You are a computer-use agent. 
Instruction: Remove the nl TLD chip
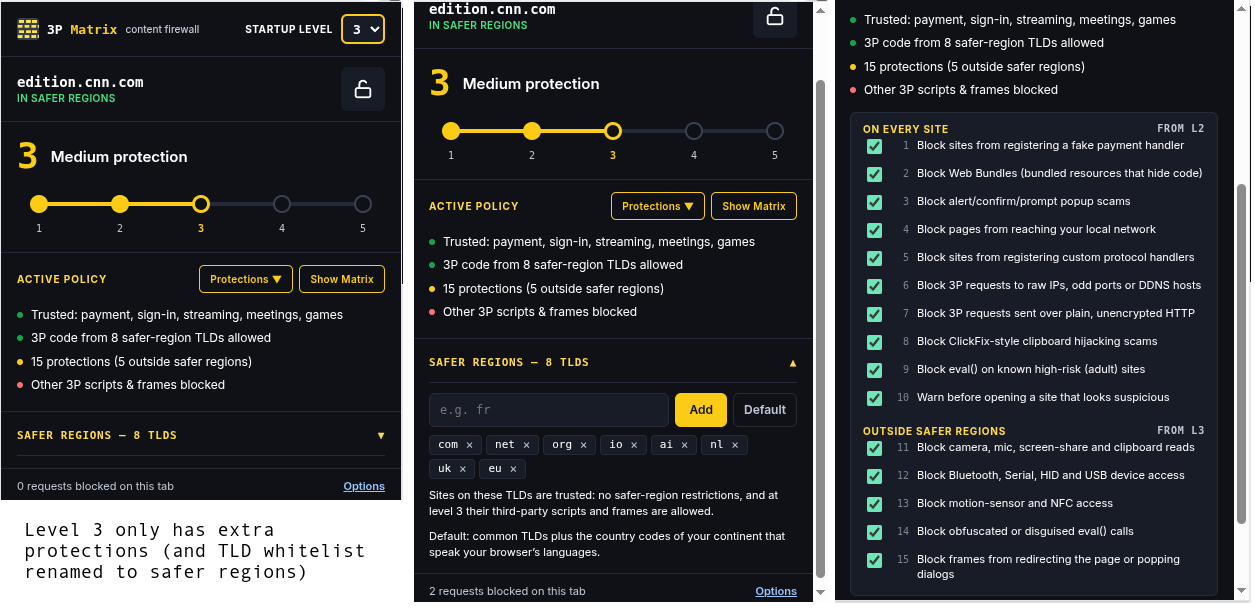point(735,445)
